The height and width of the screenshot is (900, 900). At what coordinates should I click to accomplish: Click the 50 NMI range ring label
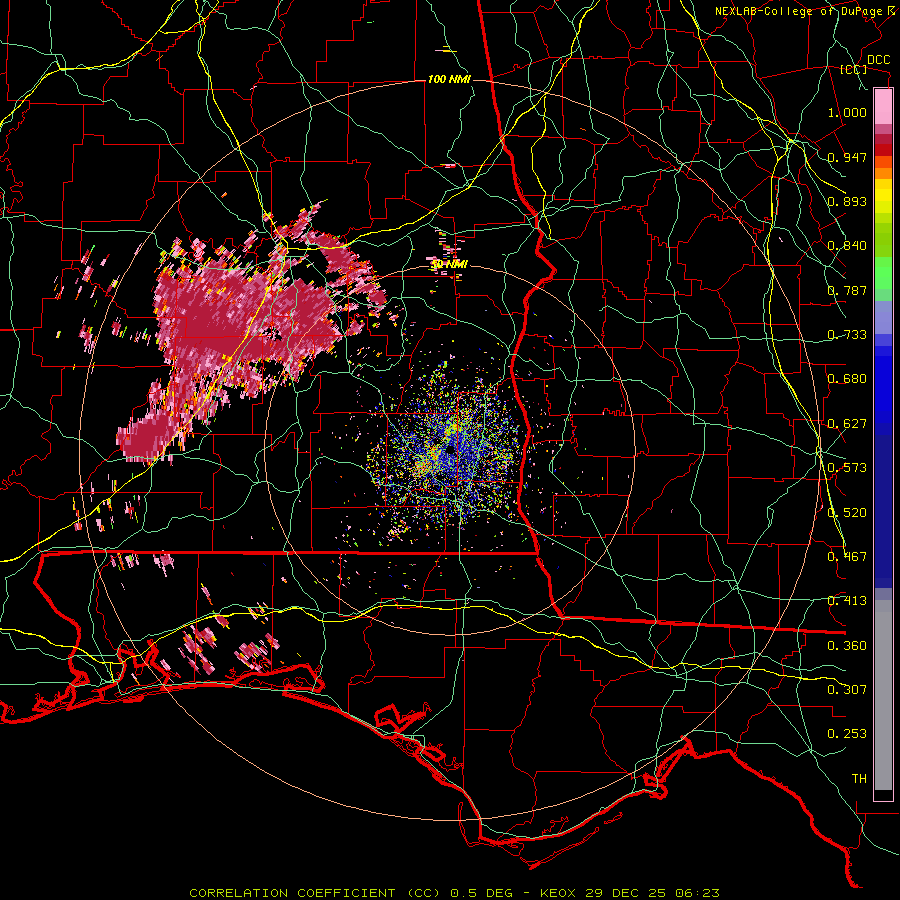[x=450, y=264]
